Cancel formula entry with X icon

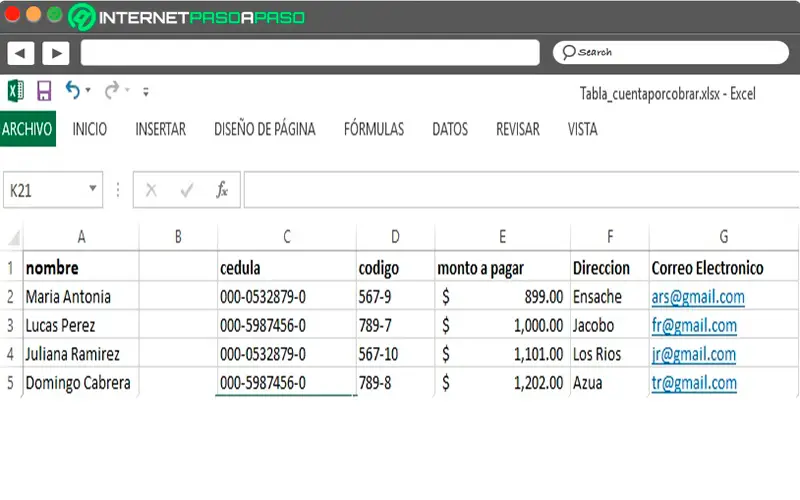click(151, 190)
